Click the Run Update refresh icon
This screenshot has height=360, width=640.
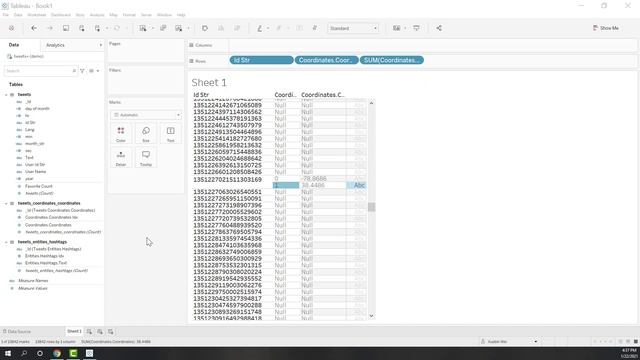117,28
